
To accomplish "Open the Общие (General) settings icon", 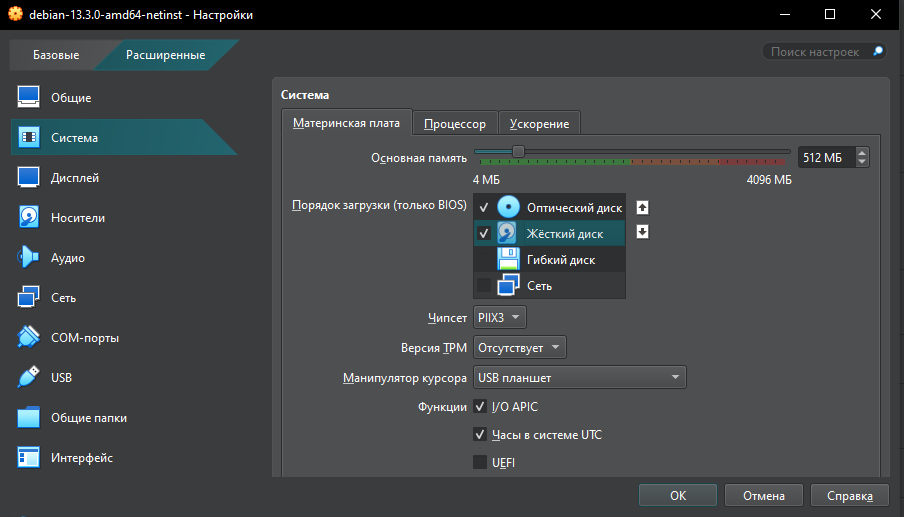I will 28,98.
